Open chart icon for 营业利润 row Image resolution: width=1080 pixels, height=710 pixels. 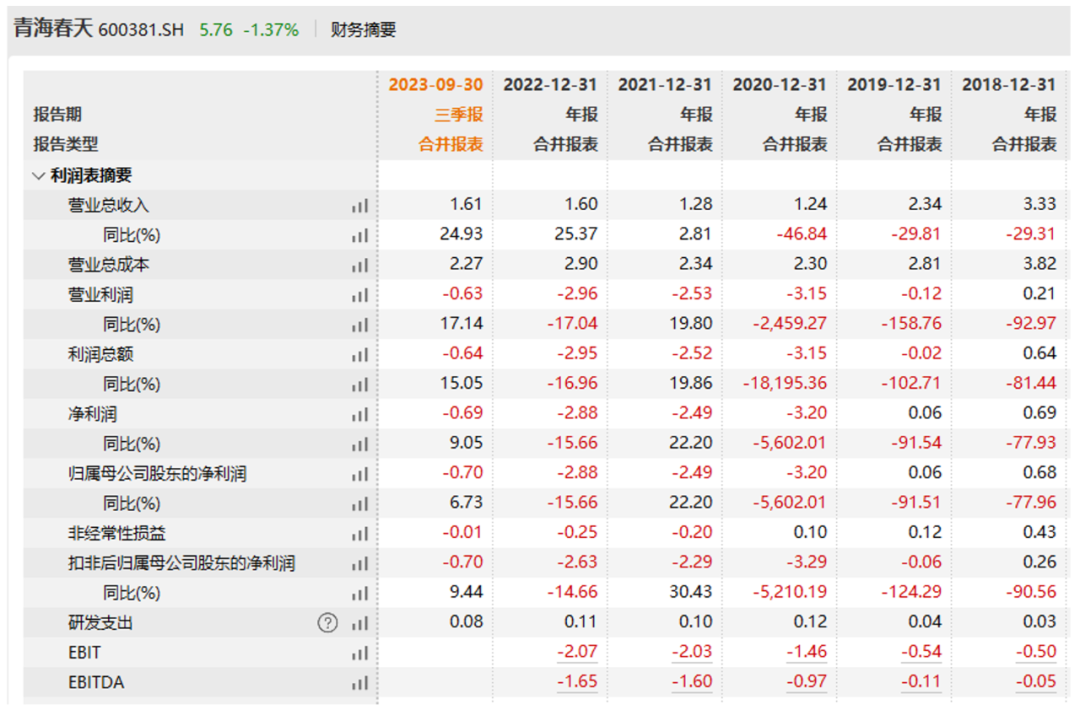pos(360,295)
